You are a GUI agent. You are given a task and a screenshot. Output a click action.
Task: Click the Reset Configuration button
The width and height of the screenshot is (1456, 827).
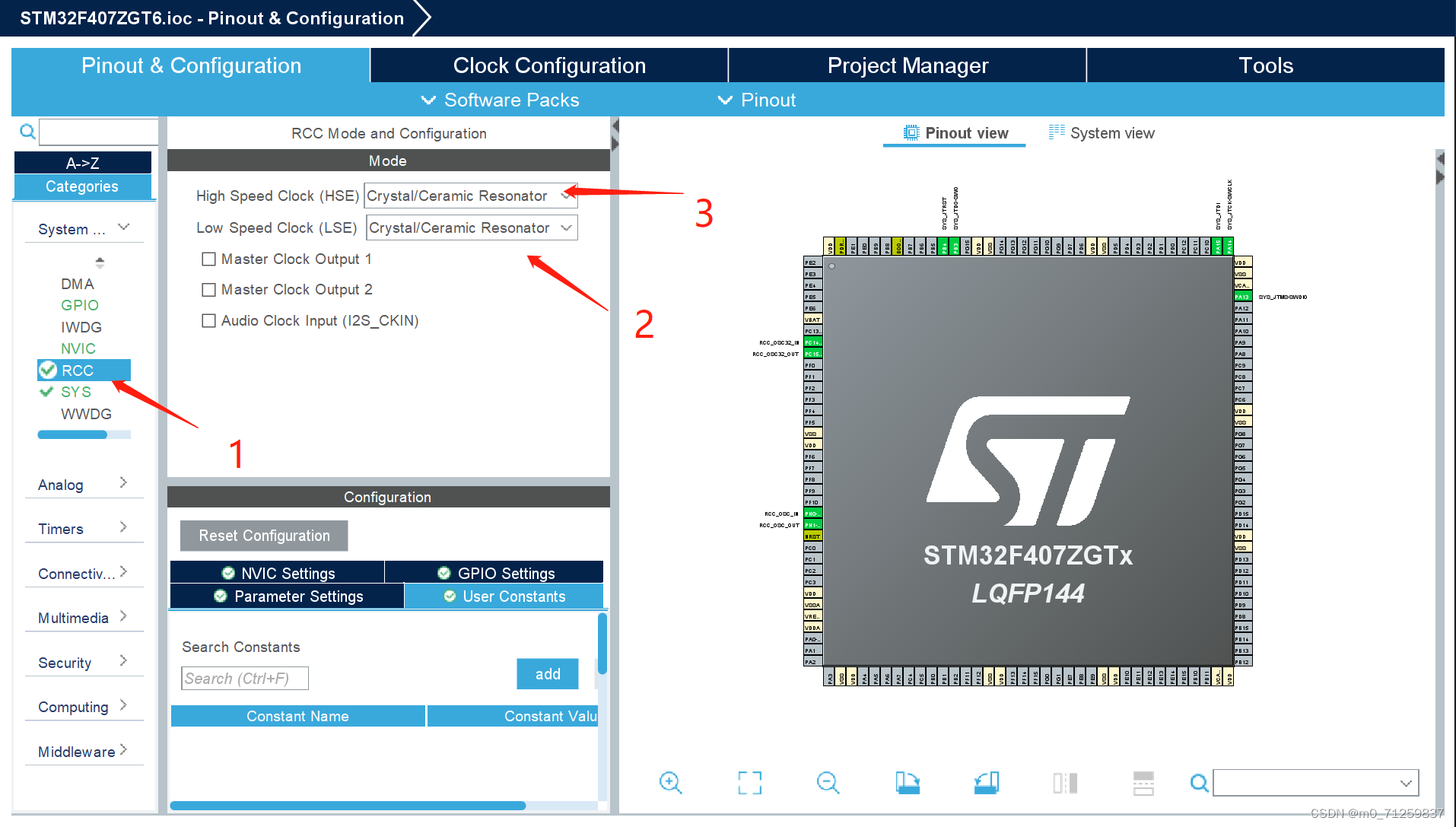tap(263, 536)
